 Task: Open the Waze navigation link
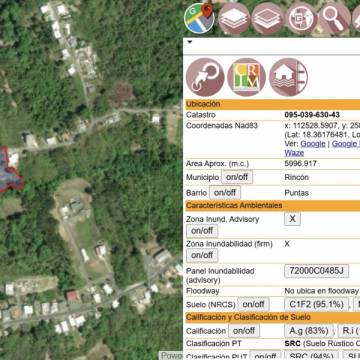pyautogui.click(x=294, y=153)
